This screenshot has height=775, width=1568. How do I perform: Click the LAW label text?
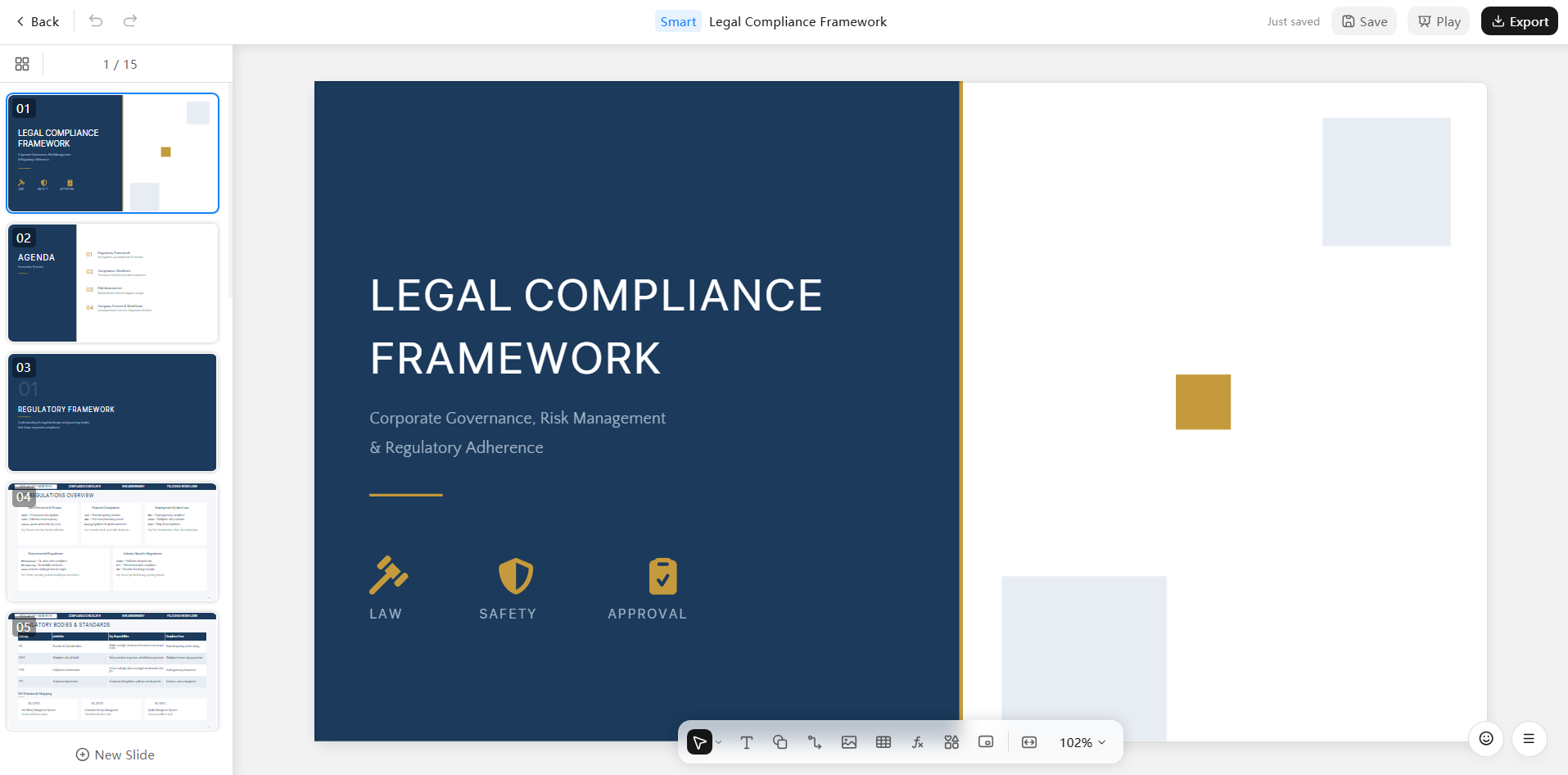click(x=386, y=614)
